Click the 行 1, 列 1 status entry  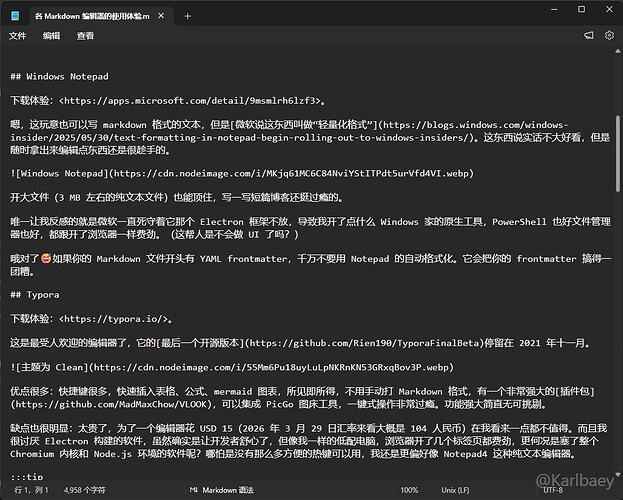click(x=31, y=490)
